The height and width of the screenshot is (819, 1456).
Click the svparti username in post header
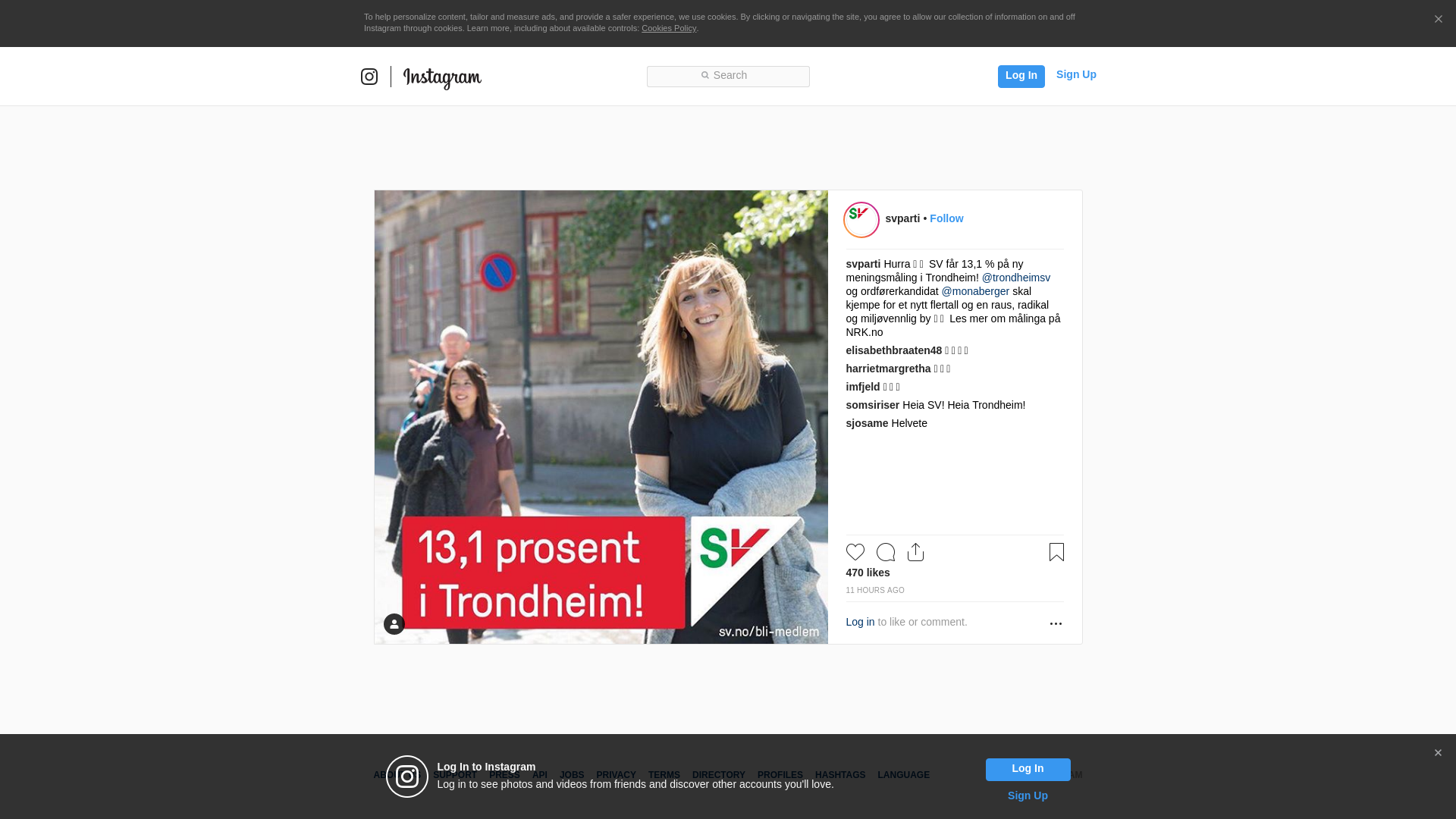pyautogui.click(x=902, y=218)
